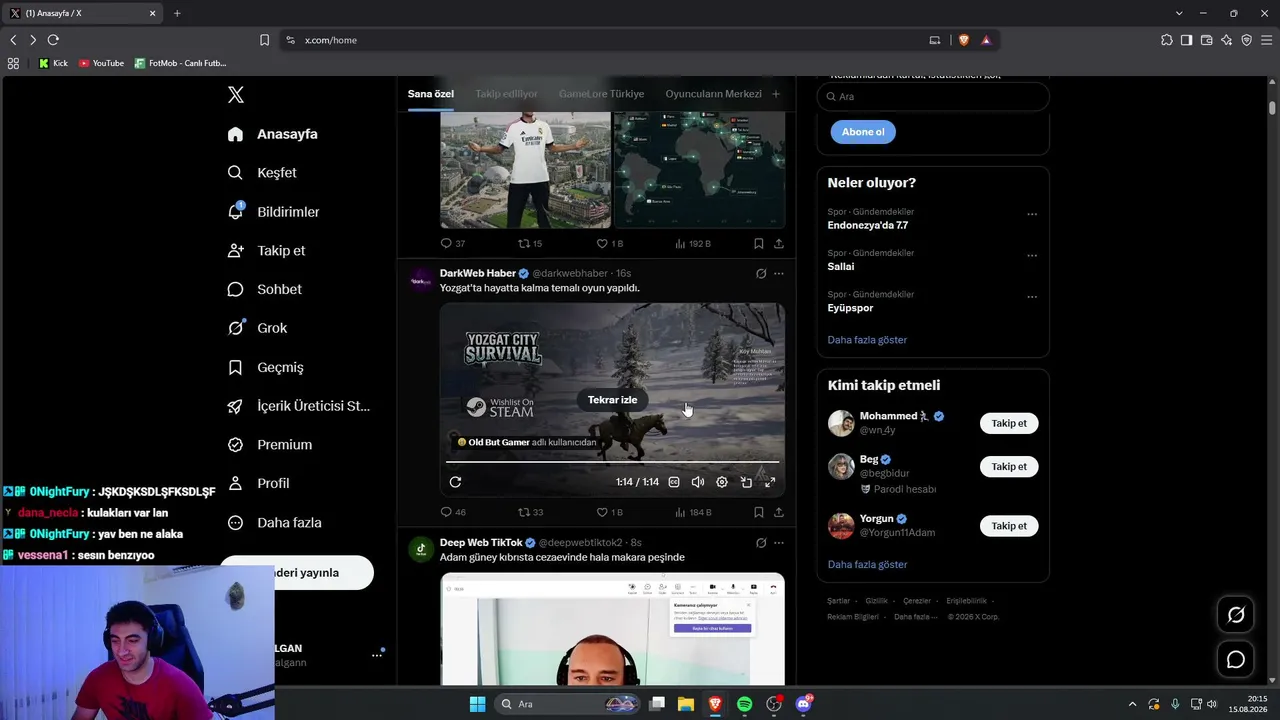The height and width of the screenshot is (720, 1280).
Task: Click the X logo in the sidebar
Action: click(236, 95)
